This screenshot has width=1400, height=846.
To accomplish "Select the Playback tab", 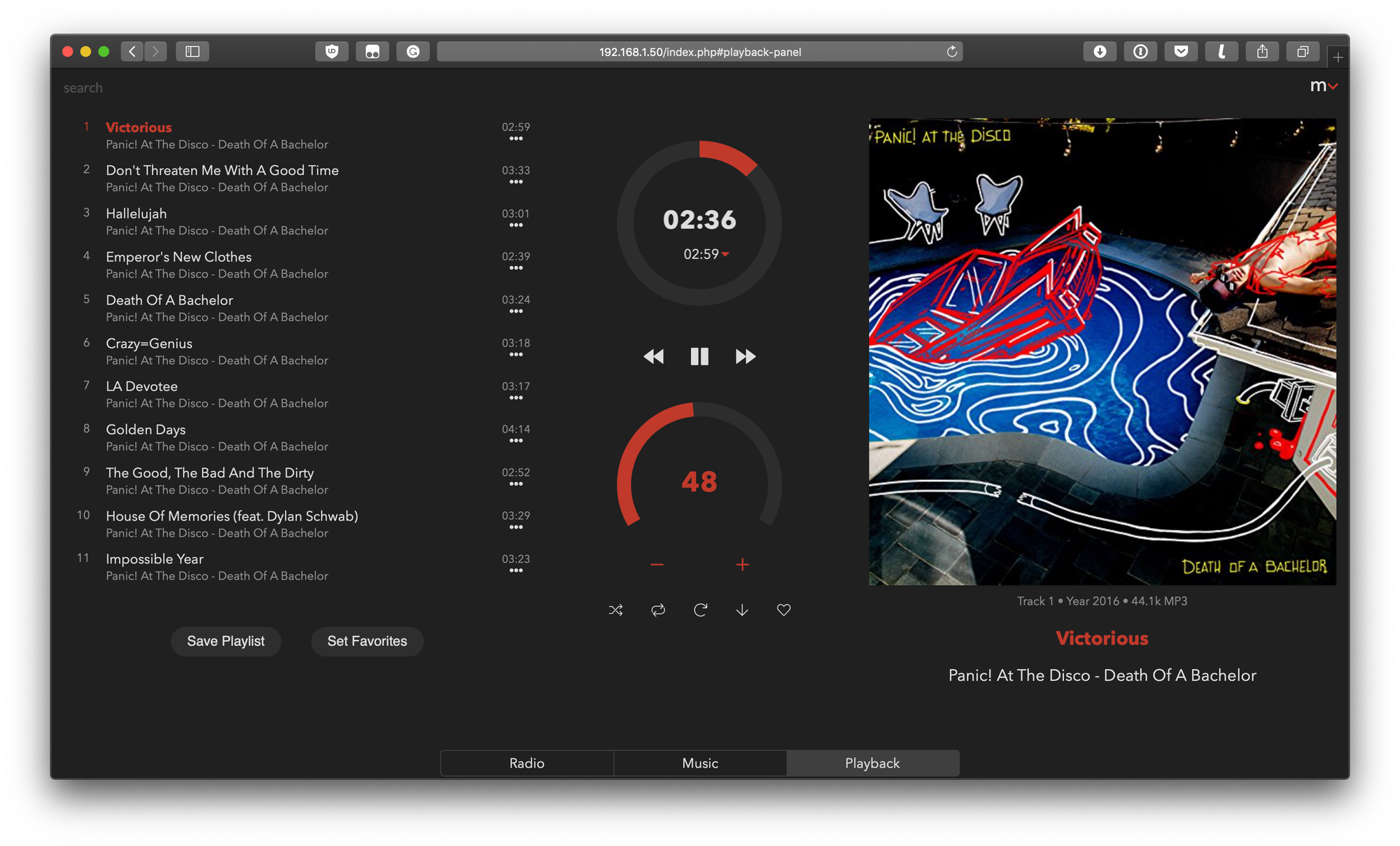I will coord(872,763).
